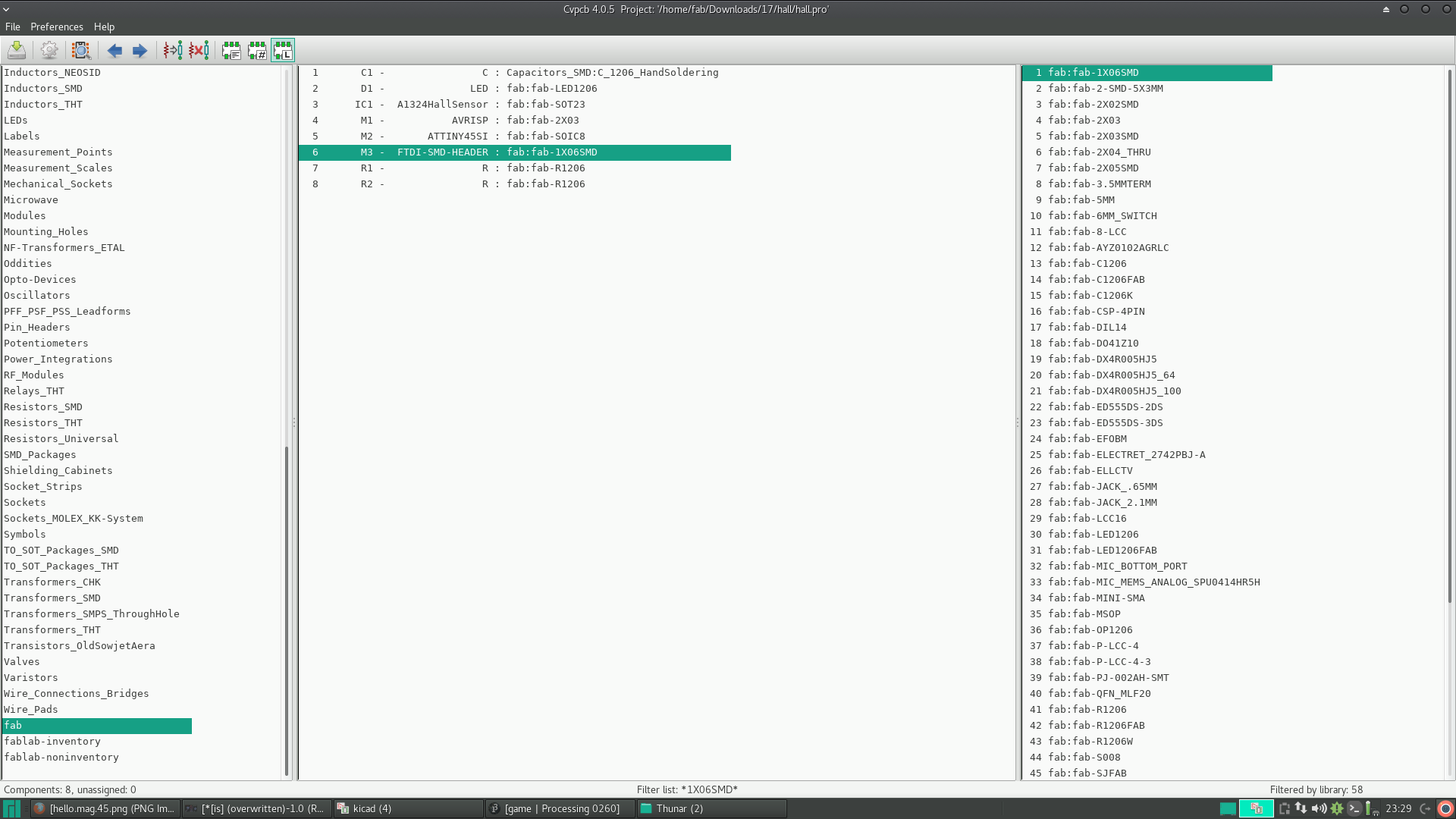Open the Preferences menu
Screen dimensions: 1456x819
point(57,27)
